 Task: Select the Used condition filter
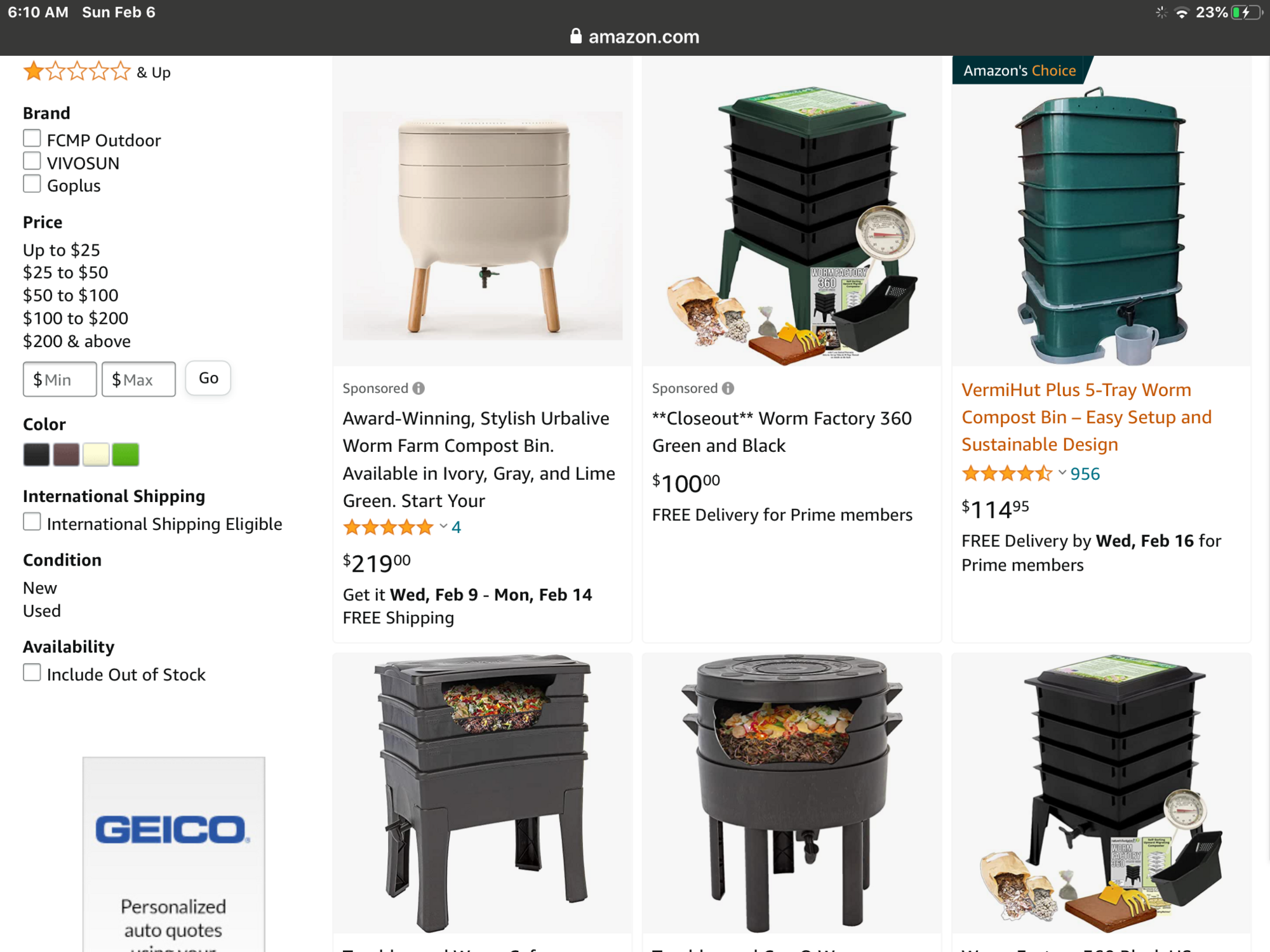(42, 611)
